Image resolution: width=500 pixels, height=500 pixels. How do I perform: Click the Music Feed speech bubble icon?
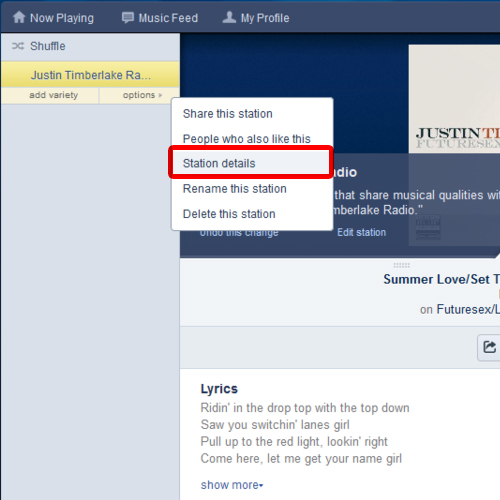(x=128, y=17)
